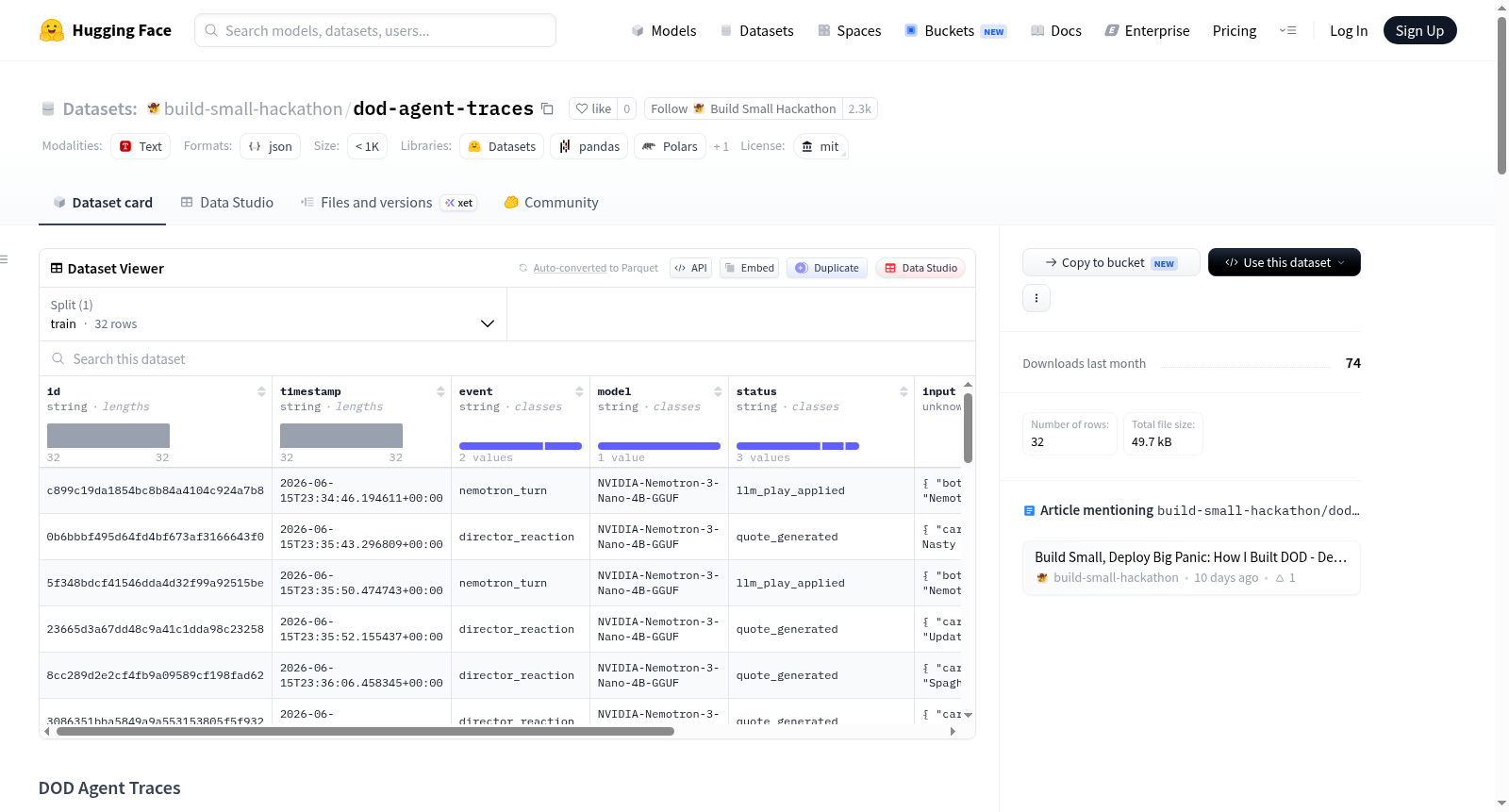Select cell 0b6bbbf495d64fd4bf673af3166643f0
1509x812 pixels.
(x=156, y=537)
